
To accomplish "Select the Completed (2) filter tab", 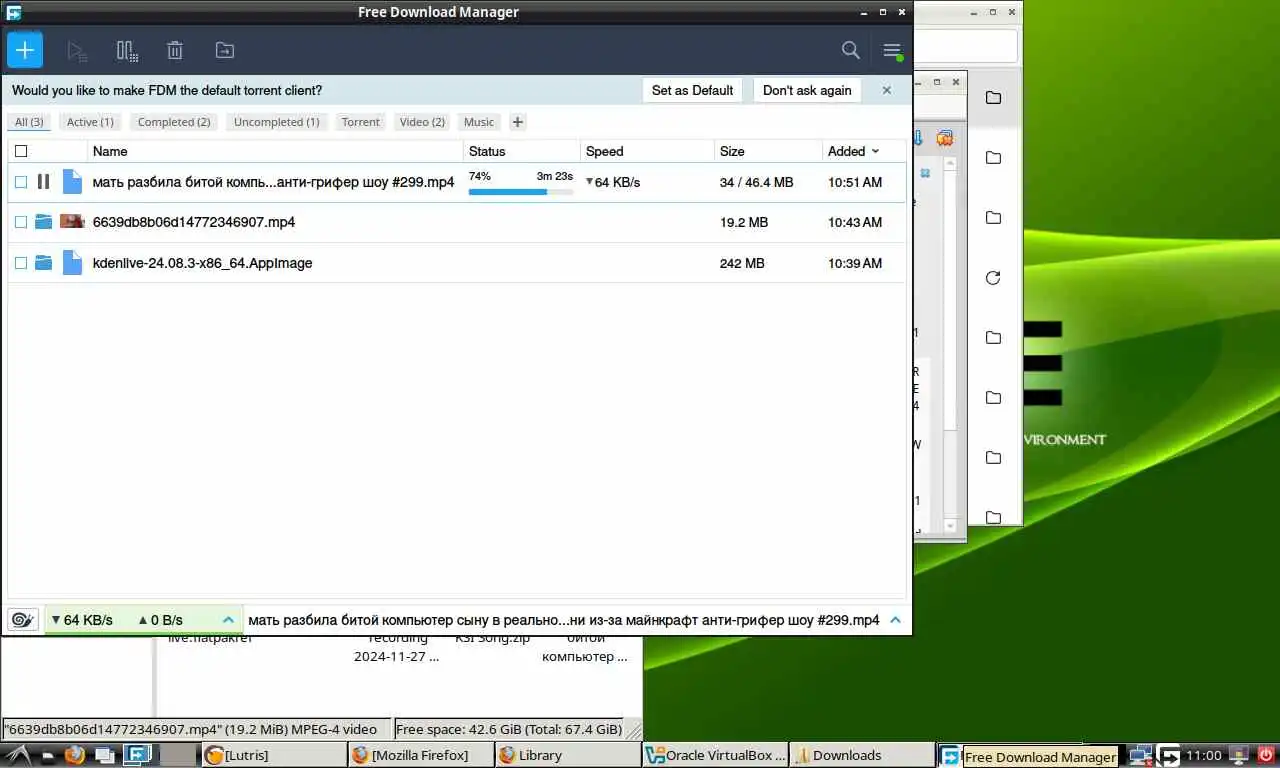I will coord(174,122).
